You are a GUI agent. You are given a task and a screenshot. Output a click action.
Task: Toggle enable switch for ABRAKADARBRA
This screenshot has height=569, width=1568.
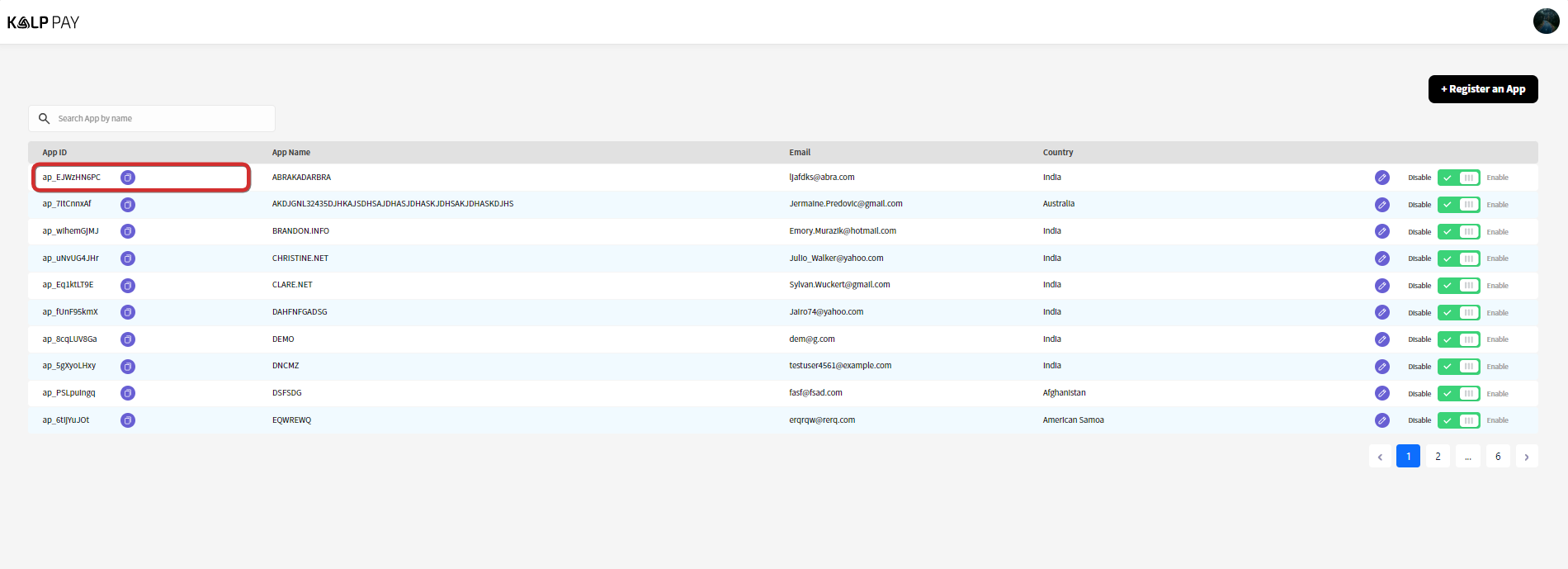tap(1458, 178)
